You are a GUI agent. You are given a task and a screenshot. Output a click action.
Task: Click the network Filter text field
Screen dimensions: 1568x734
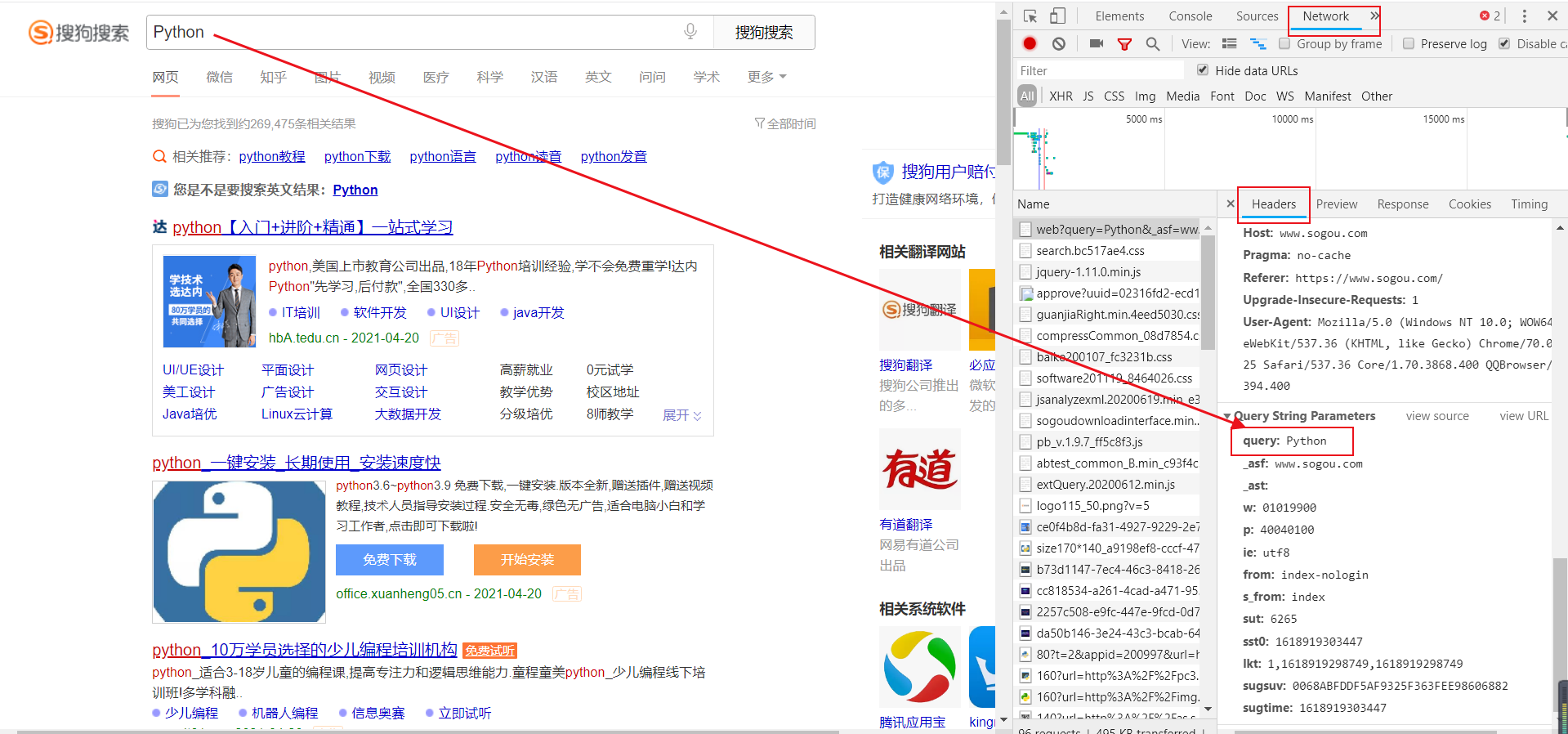click(x=1099, y=70)
